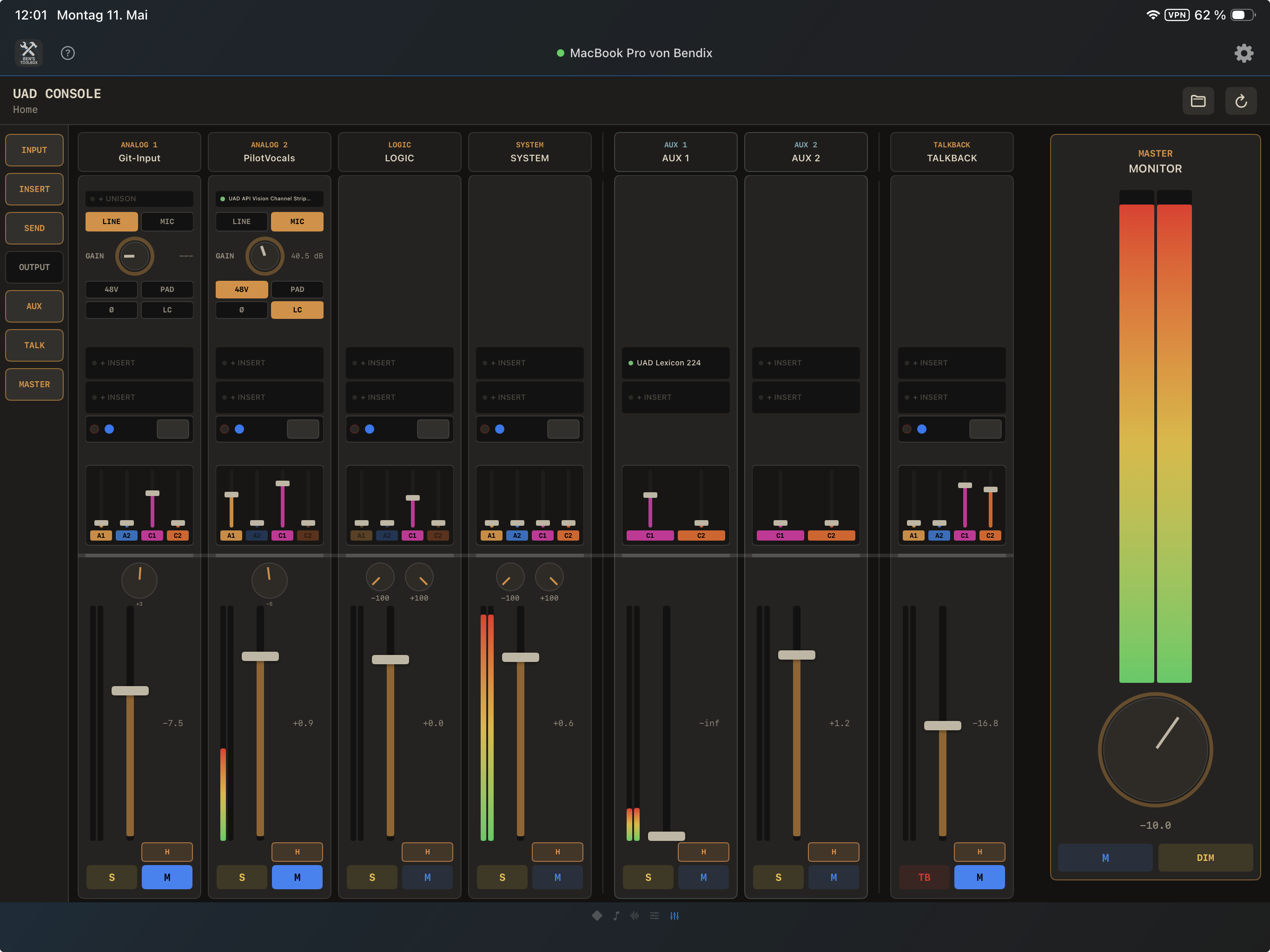
Task: Click H button on Git-Input channel
Action: (167, 852)
